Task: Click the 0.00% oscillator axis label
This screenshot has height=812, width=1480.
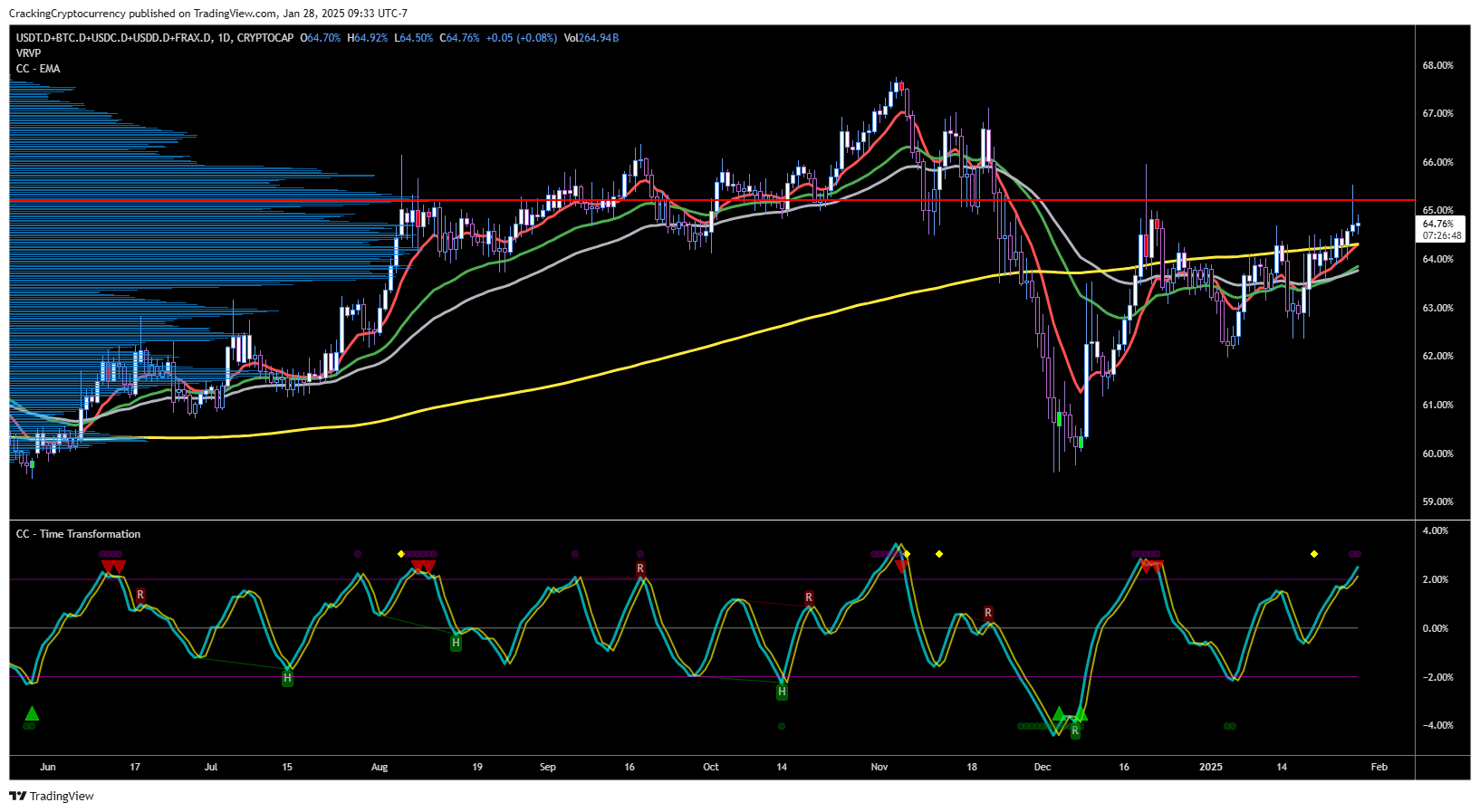Action: pos(1436,628)
